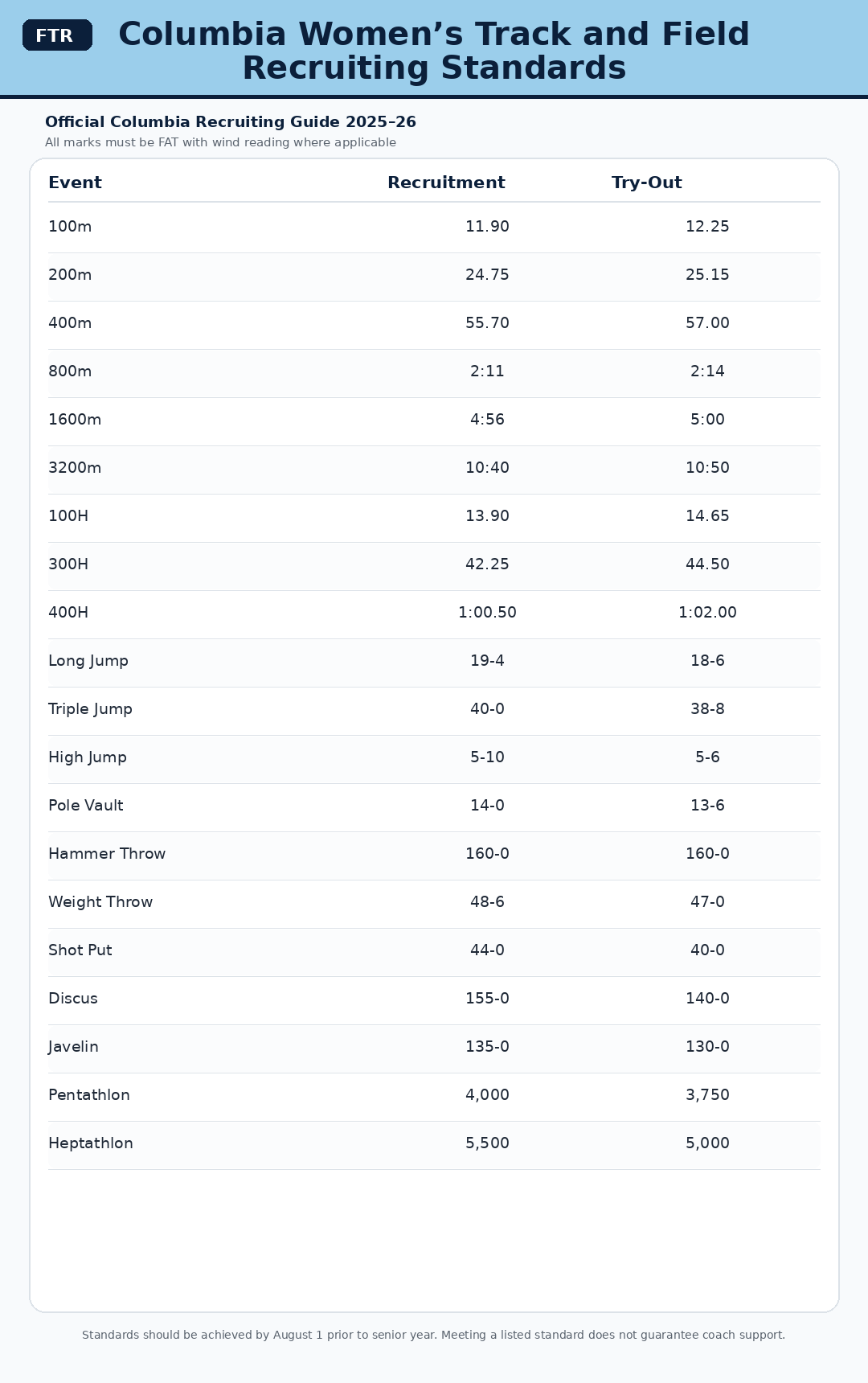Select the 3200m recruitment mark 10:40
868x1383 pixels.
pos(487,468)
